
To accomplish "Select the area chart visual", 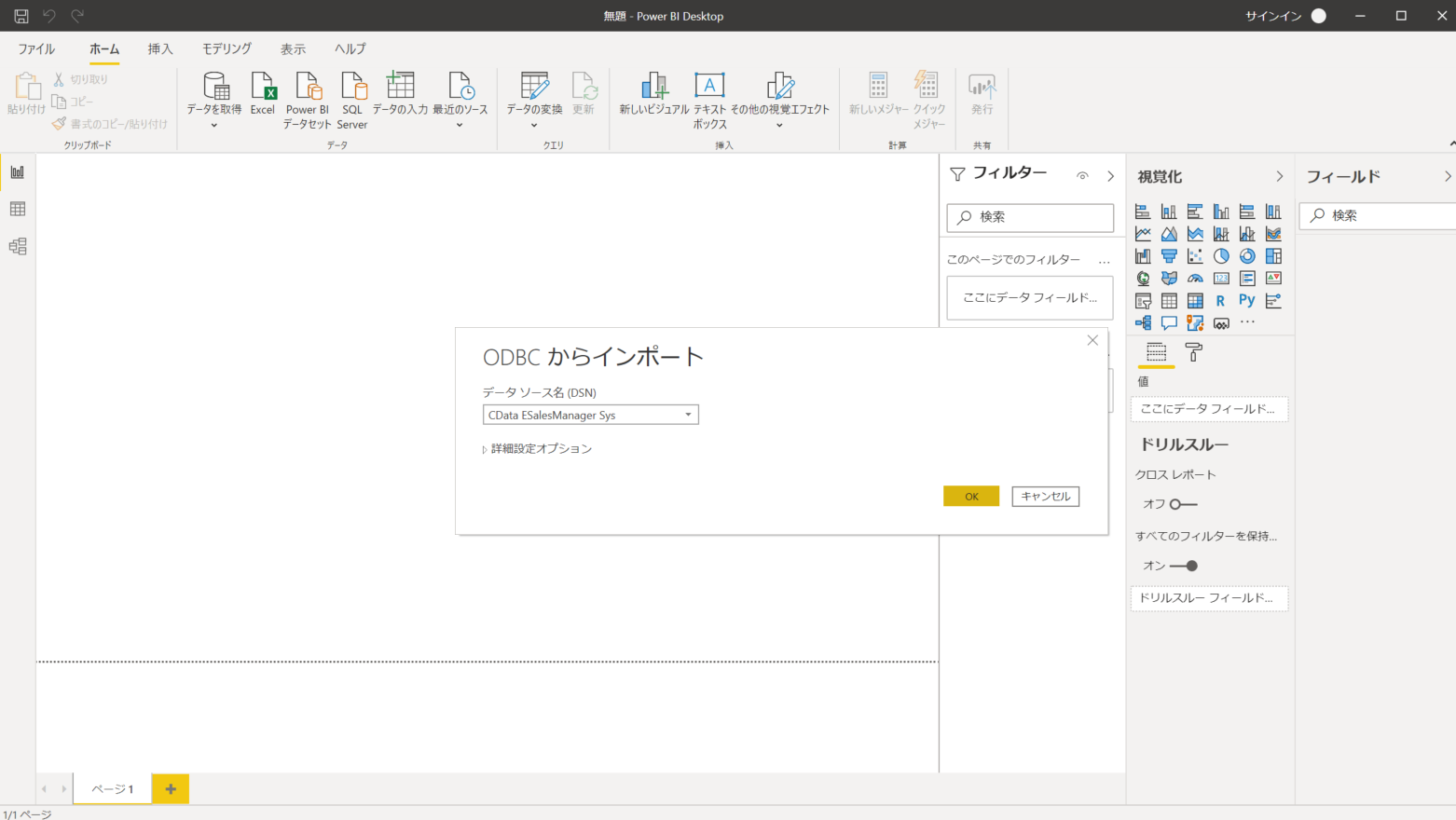I will click(x=1169, y=234).
